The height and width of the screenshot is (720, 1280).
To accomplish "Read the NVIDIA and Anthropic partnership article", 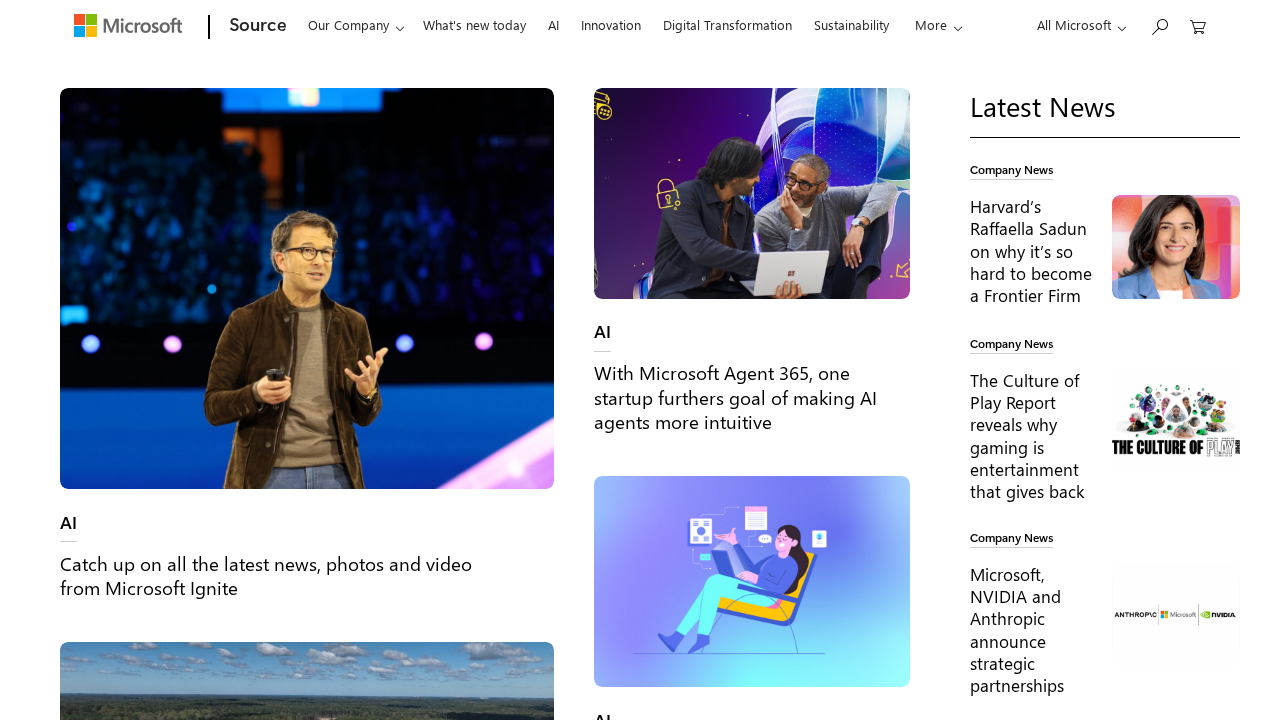I will [x=1016, y=629].
